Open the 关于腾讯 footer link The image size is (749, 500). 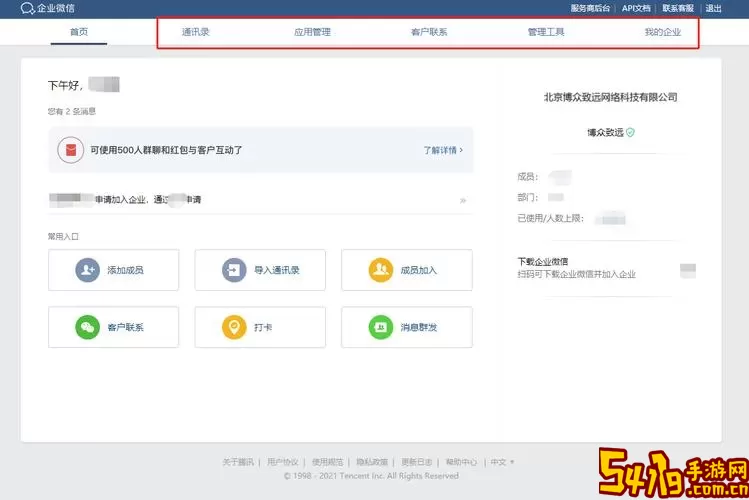point(238,462)
